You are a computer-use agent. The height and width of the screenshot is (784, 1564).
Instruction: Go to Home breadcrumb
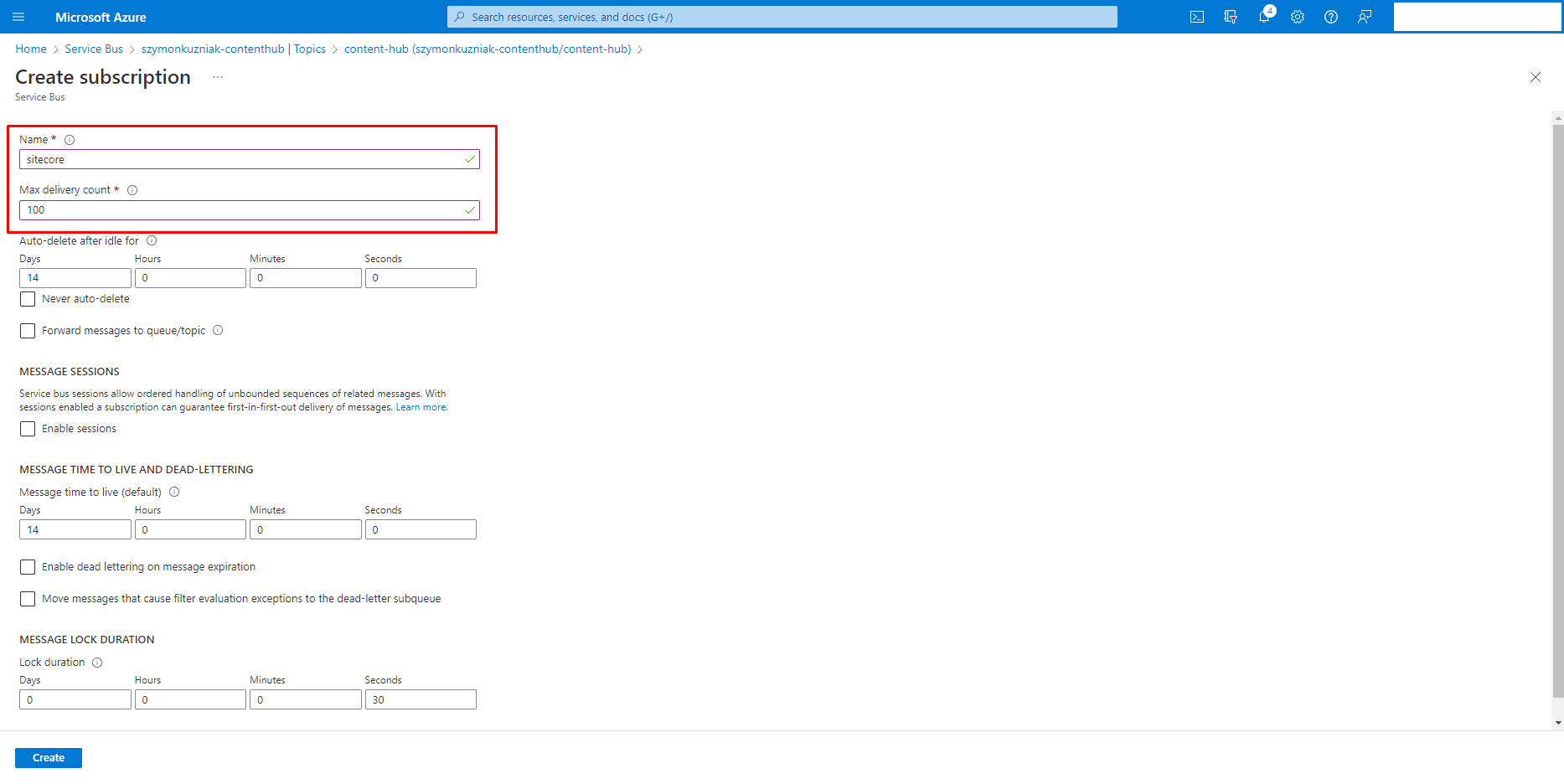click(31, 49)
